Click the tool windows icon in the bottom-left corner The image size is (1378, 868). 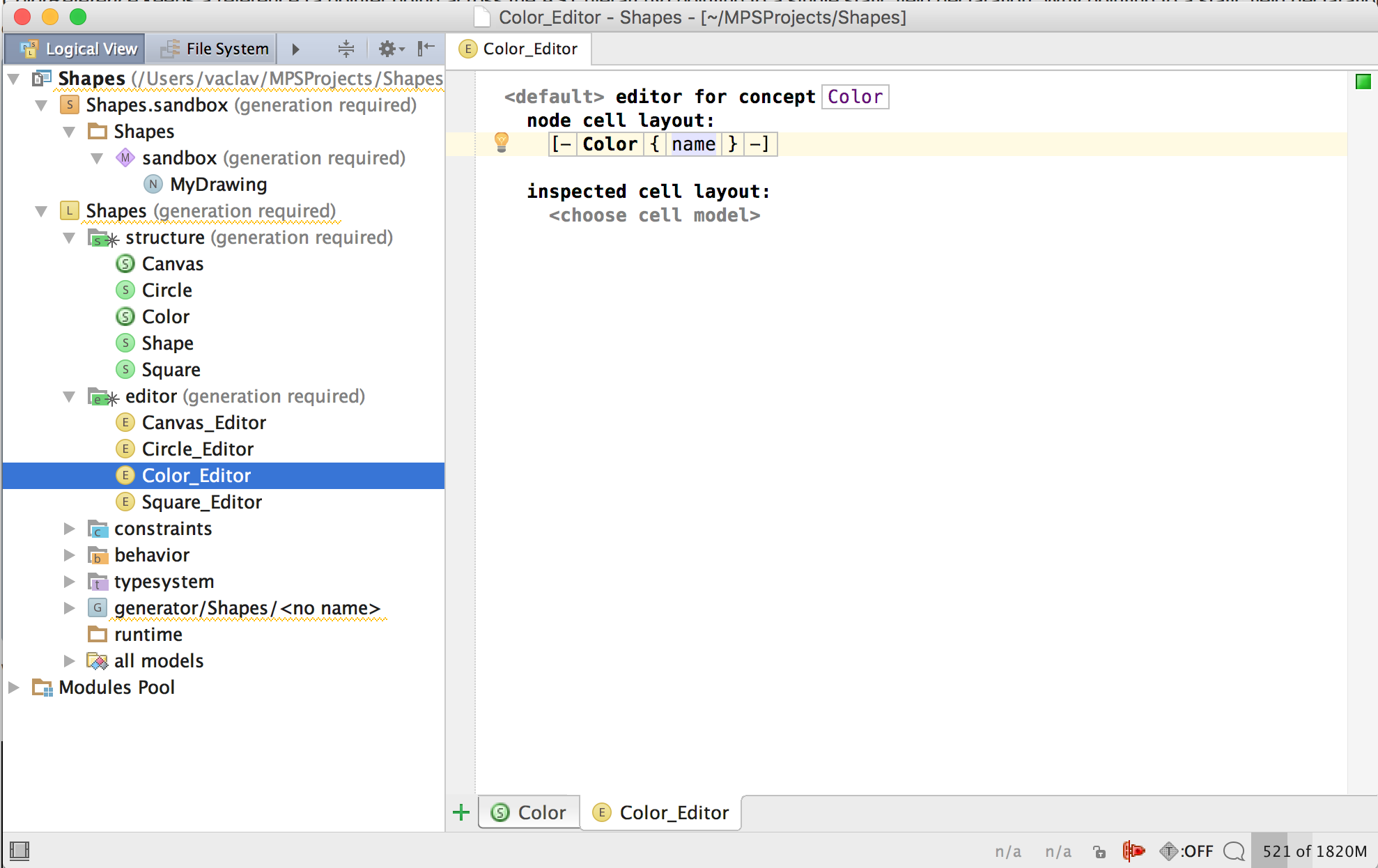click(20, 851)
